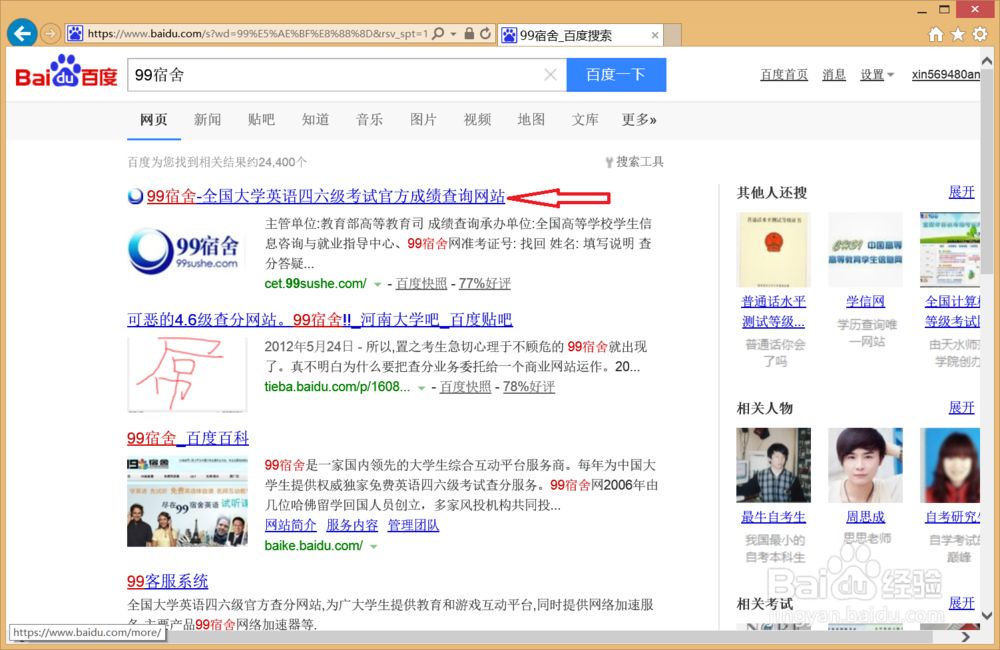Expand arrow next to baike.baidu.com/
Viewport: 1000px width, 650px height.
click(374, 547)
